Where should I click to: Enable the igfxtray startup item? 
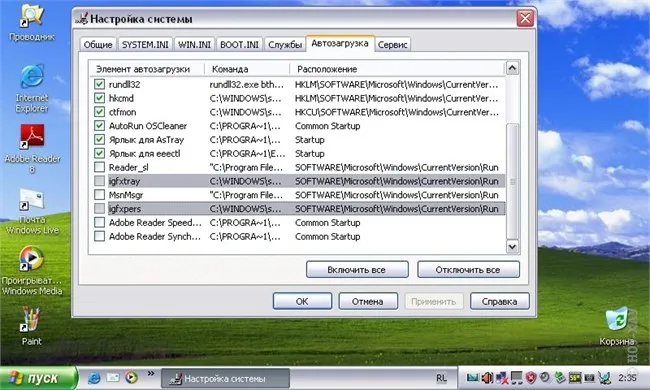pyautogui.click(x=99, y=181)
